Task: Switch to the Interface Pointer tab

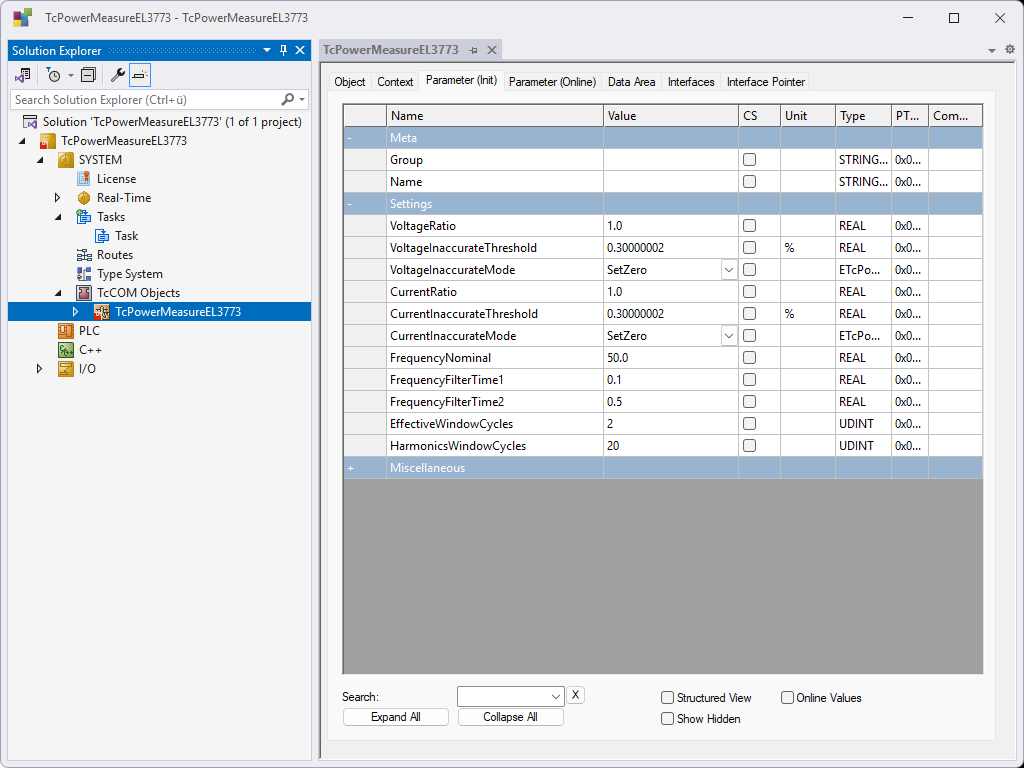Action: click(765, 82)
